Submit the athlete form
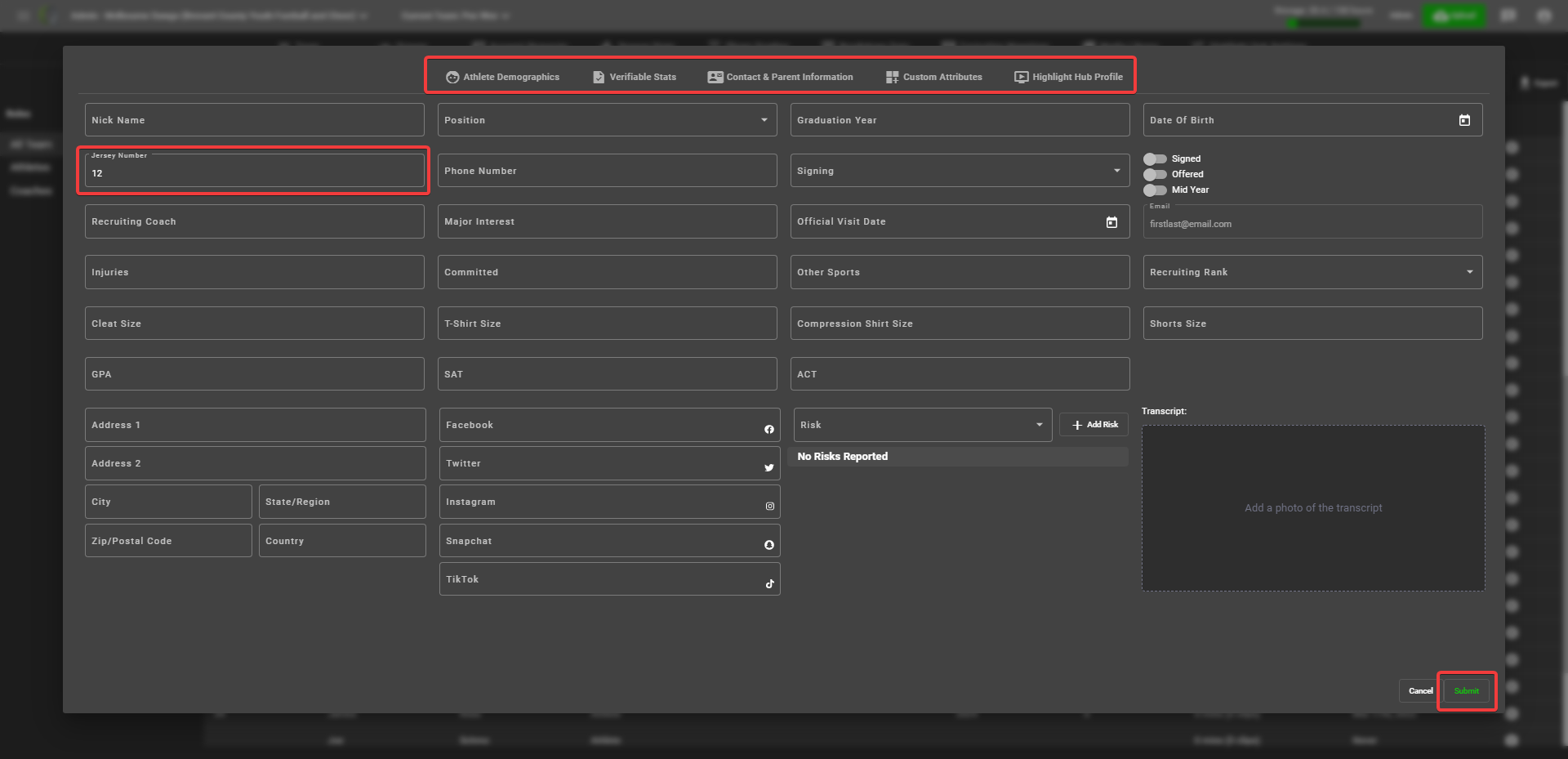1568x759 pixels. click(1467, 691)
